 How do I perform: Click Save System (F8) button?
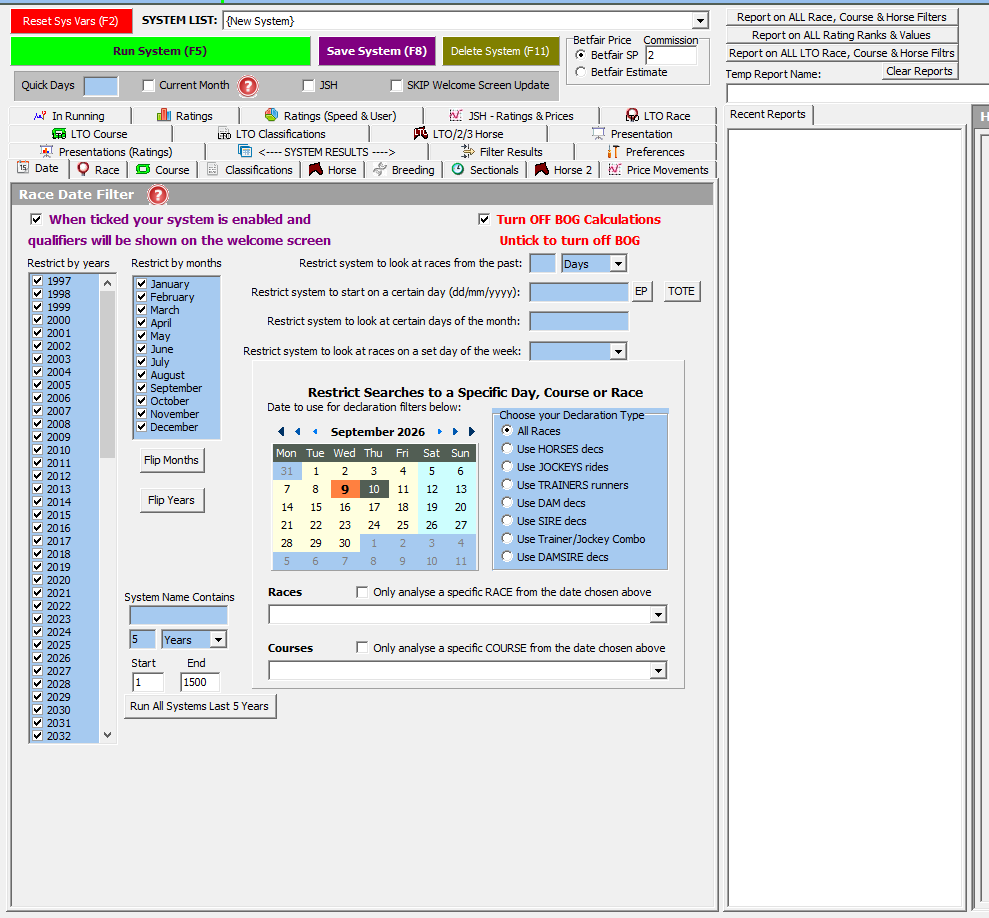(377, 51)
